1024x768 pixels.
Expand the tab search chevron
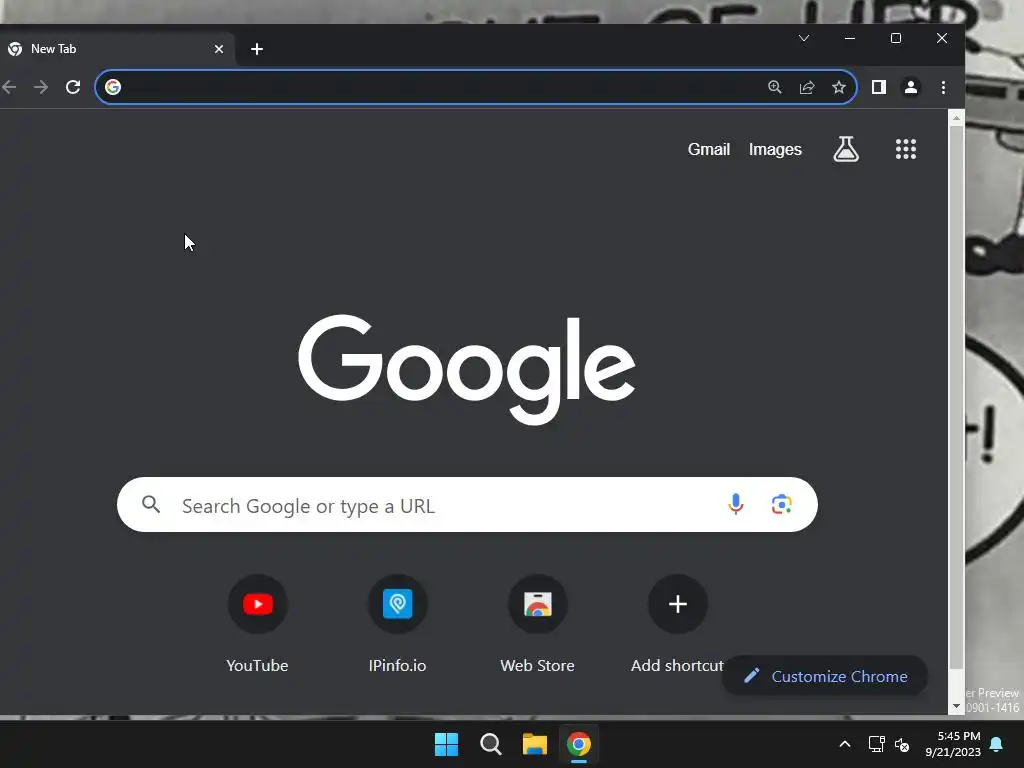[804, 38]
